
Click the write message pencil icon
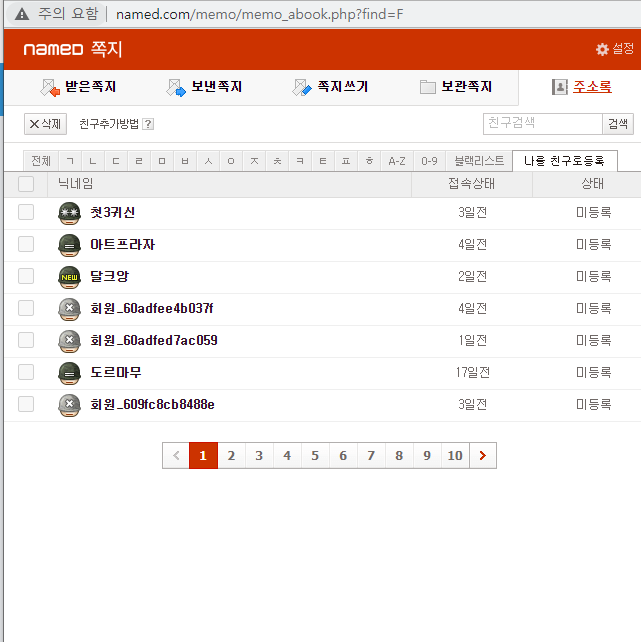tap(302, 87)
